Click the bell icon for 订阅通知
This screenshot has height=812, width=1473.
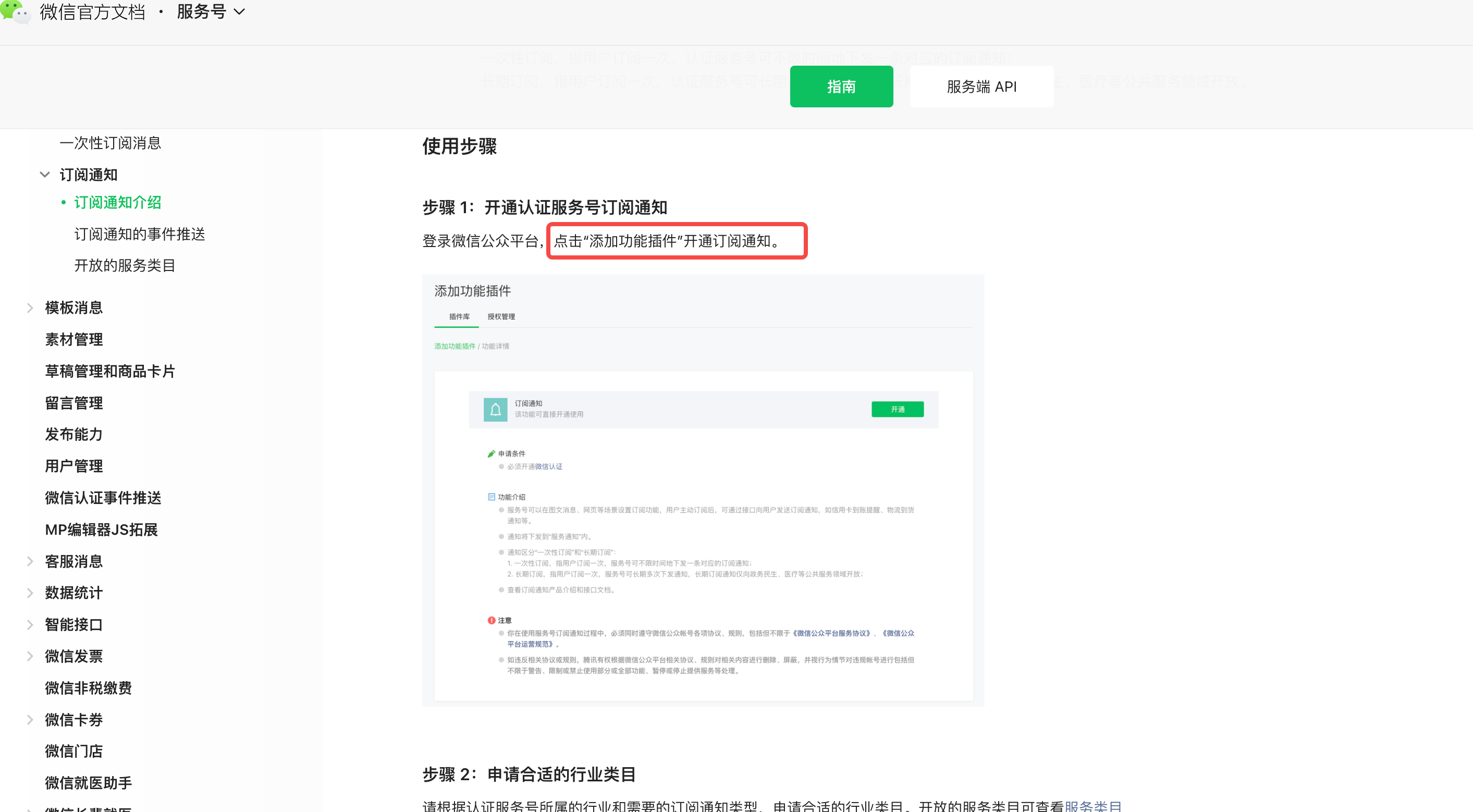495,410
